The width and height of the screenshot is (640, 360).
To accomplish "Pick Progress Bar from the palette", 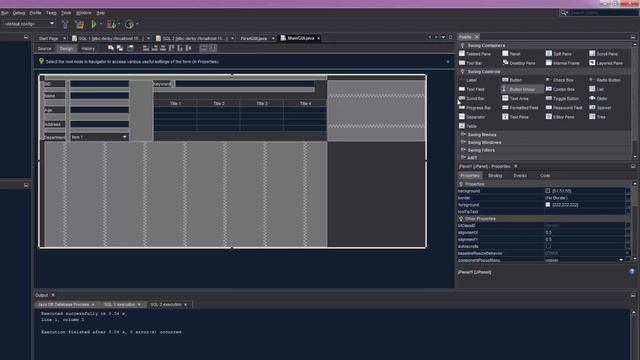I will (475, 108).
